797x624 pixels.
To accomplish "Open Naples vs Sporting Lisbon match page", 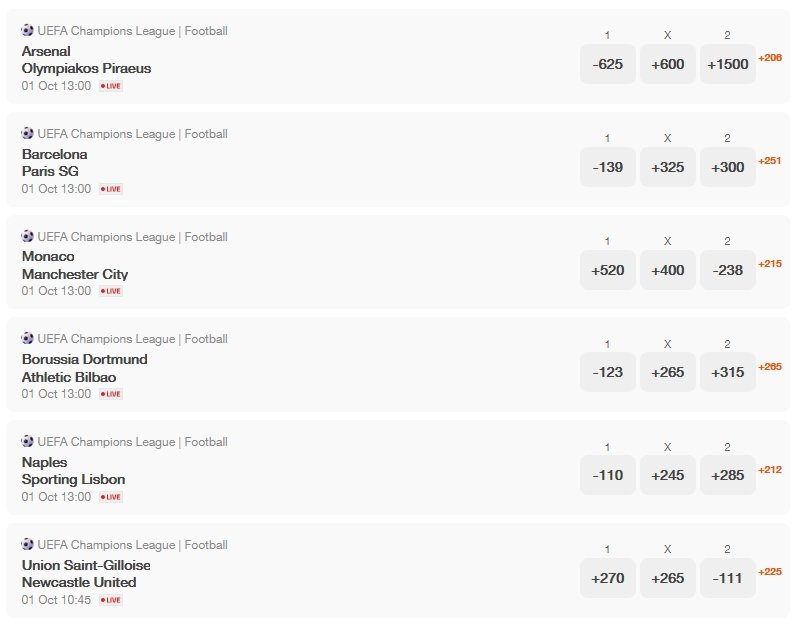I will click(x=73, y=471).
